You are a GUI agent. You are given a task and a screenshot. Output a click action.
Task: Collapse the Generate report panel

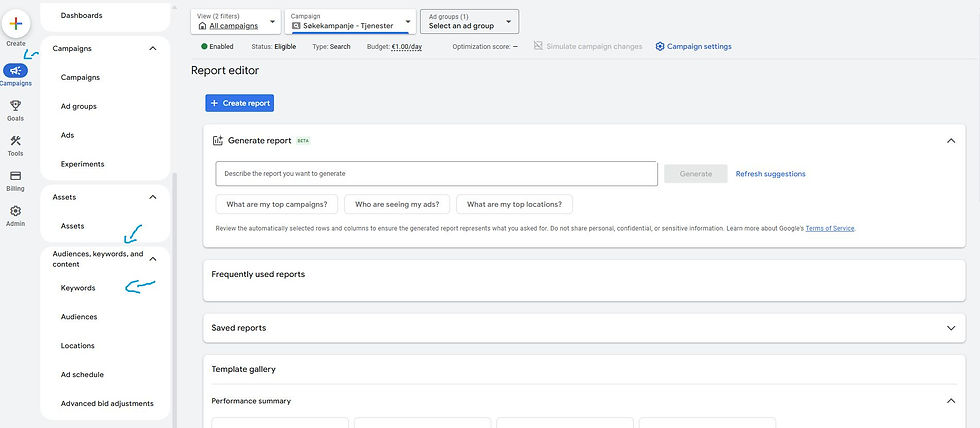(x=951, y=141)
